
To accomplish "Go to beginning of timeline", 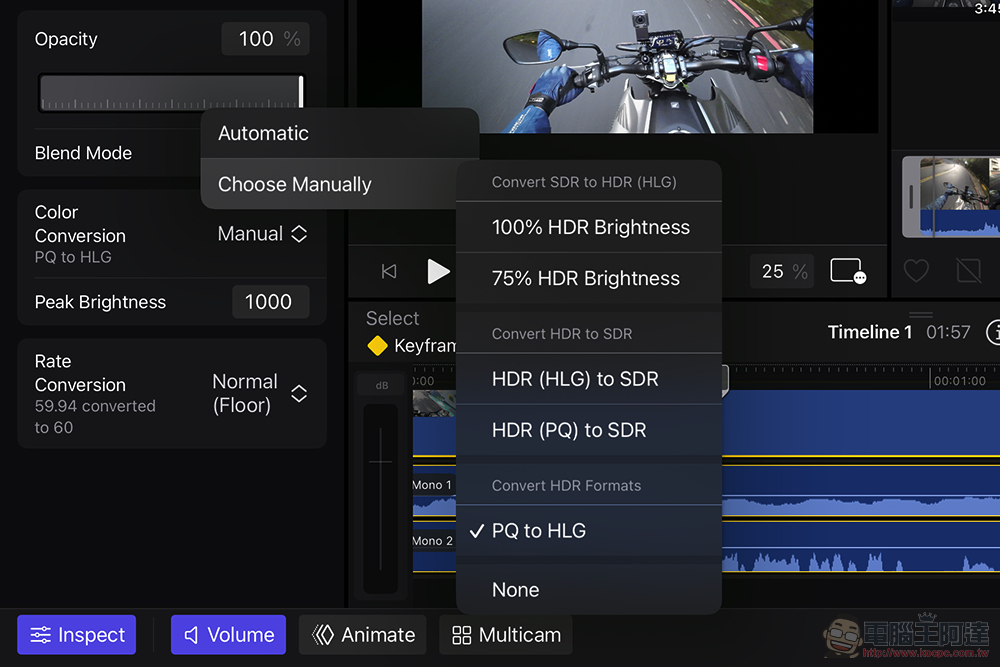I will [x=388, y=272].
